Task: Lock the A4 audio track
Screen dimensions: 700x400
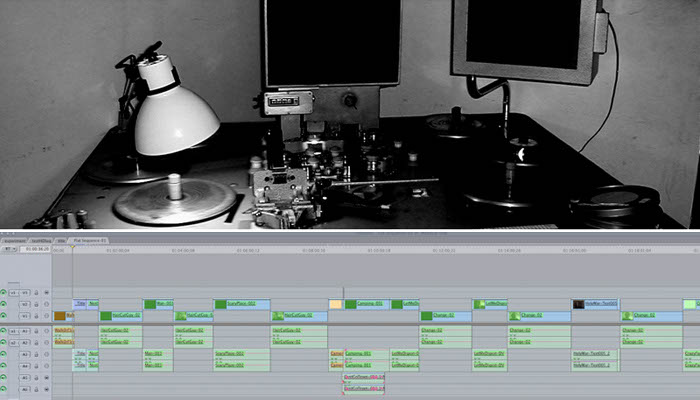Action: click(36, 366)
